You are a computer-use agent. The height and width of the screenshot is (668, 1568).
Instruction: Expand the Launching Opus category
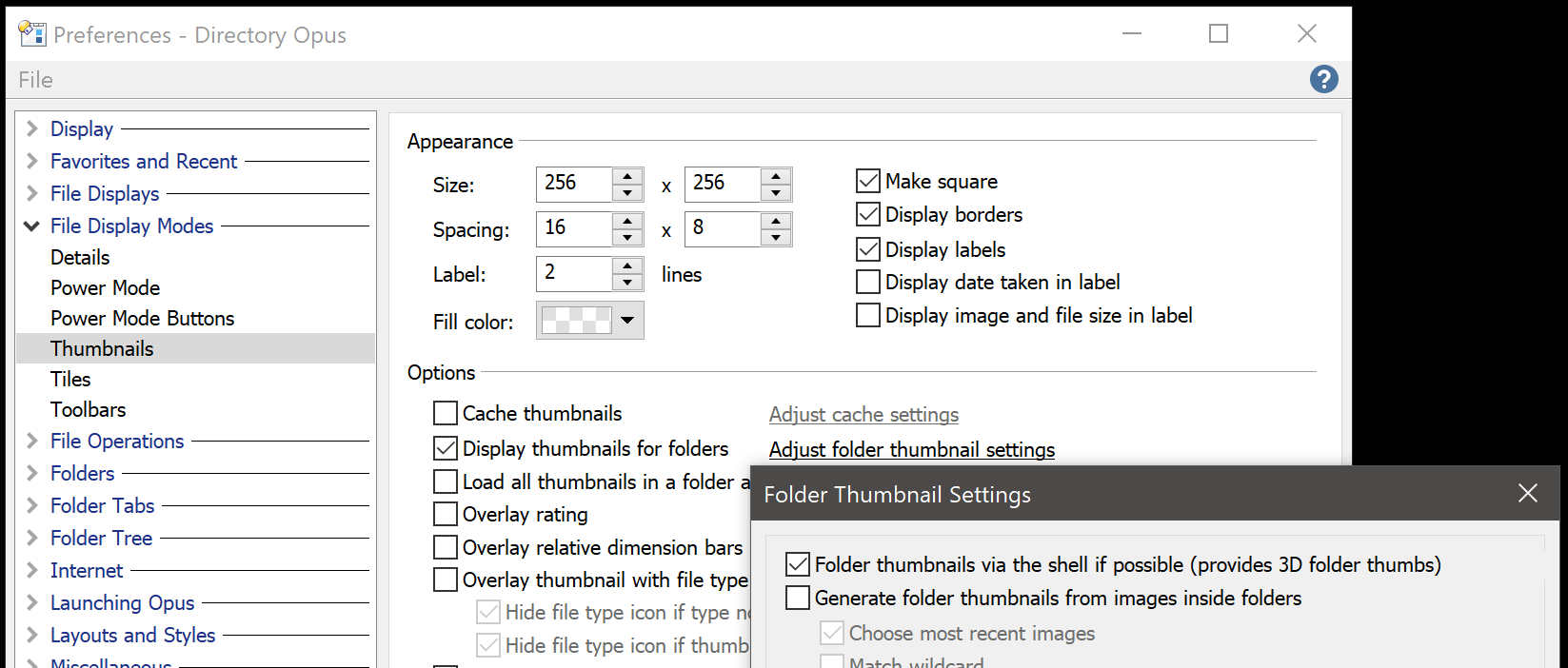[31, 602]
